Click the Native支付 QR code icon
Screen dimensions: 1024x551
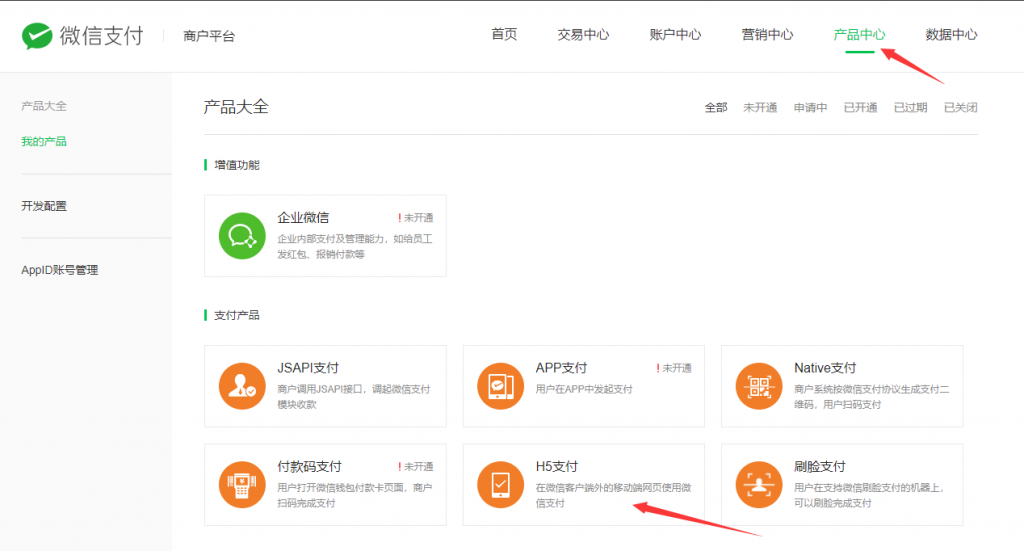(x=759, y=386)
